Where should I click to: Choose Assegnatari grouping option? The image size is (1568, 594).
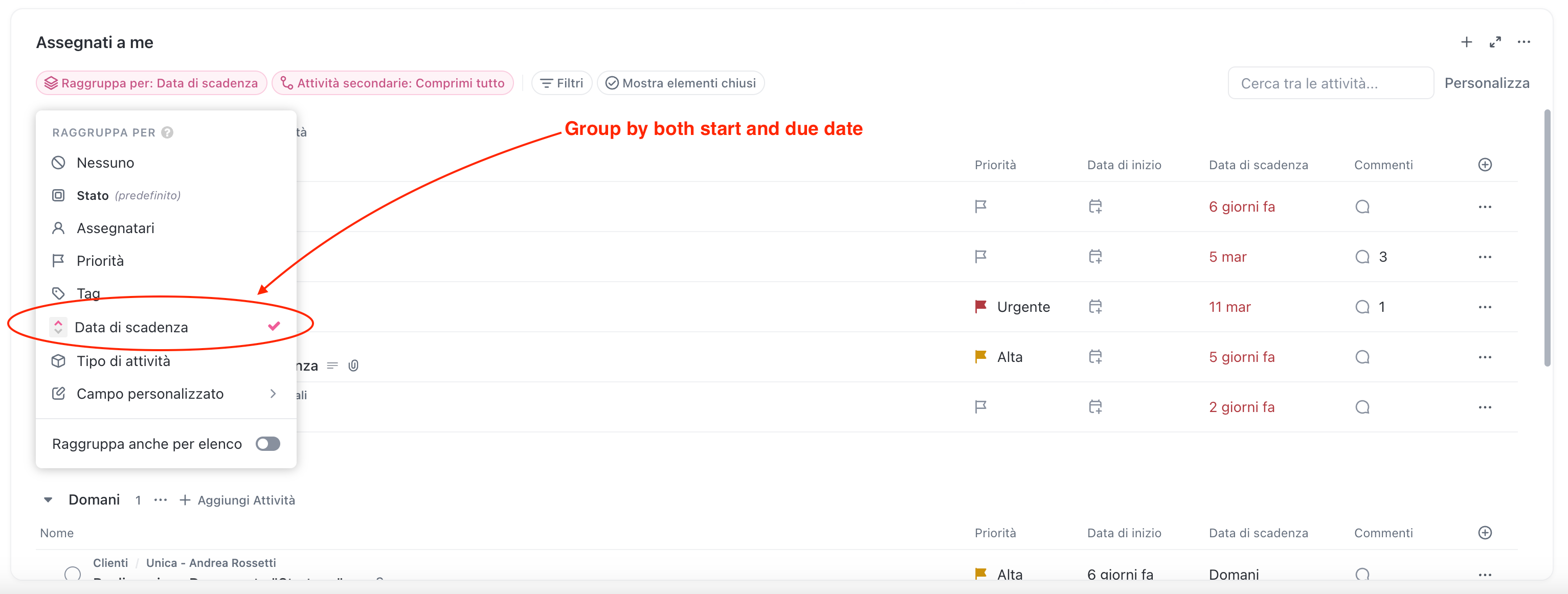click(x=116, y=228)
